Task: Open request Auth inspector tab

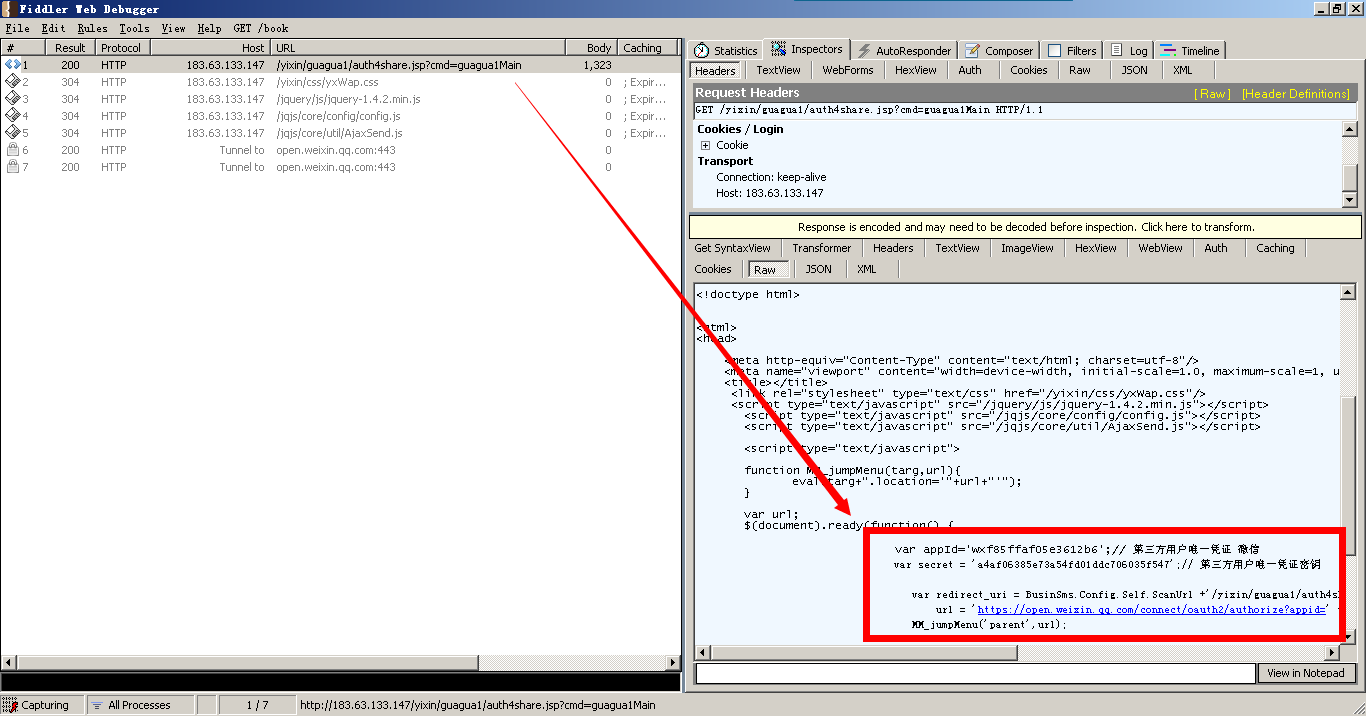Action: point(969,70)
